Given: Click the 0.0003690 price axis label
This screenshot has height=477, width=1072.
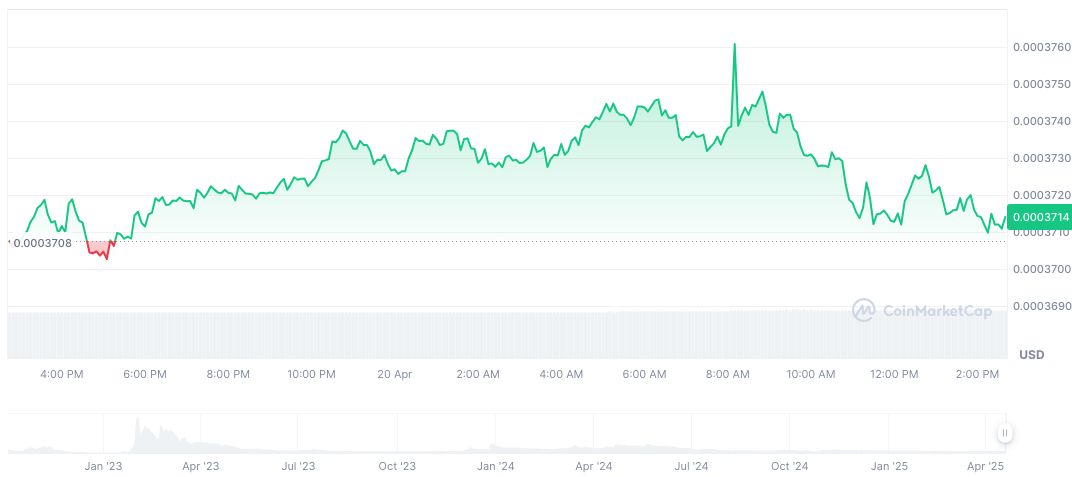Looking at the screenshot, I should [x=1041, y=306].
